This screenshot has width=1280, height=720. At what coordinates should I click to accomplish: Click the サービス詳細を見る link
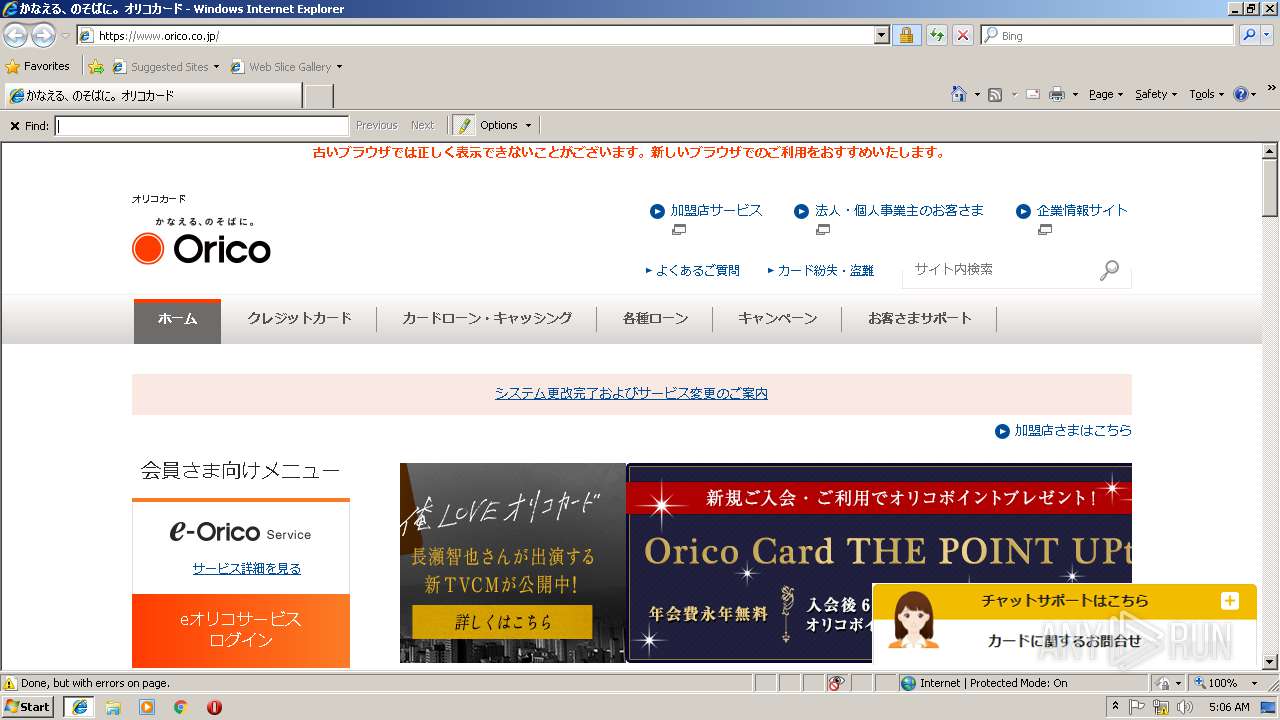[246, 568]
